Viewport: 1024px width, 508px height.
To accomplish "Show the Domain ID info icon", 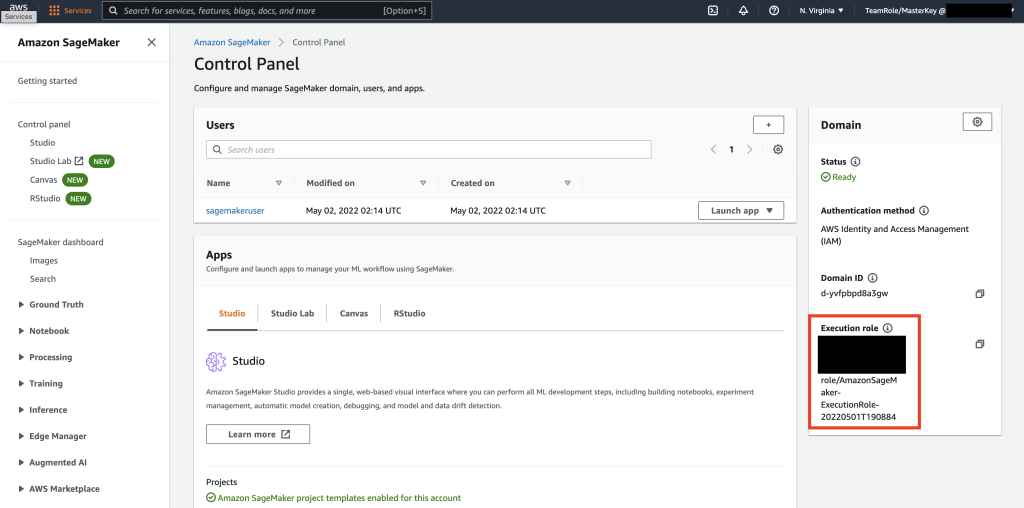I will tap(872, 278).
